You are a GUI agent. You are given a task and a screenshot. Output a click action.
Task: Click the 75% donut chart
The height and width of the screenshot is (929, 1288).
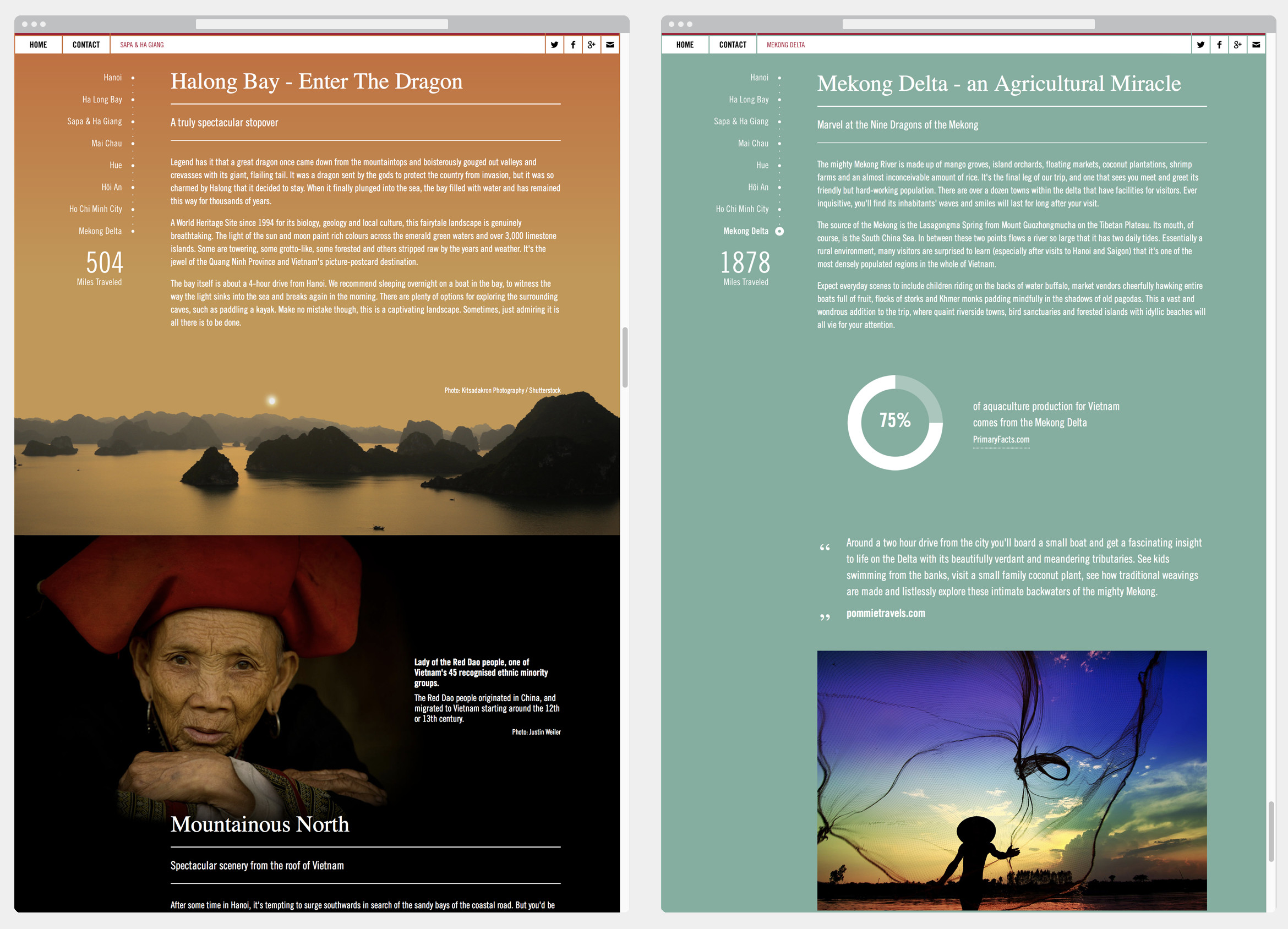(x=895, y=422)
